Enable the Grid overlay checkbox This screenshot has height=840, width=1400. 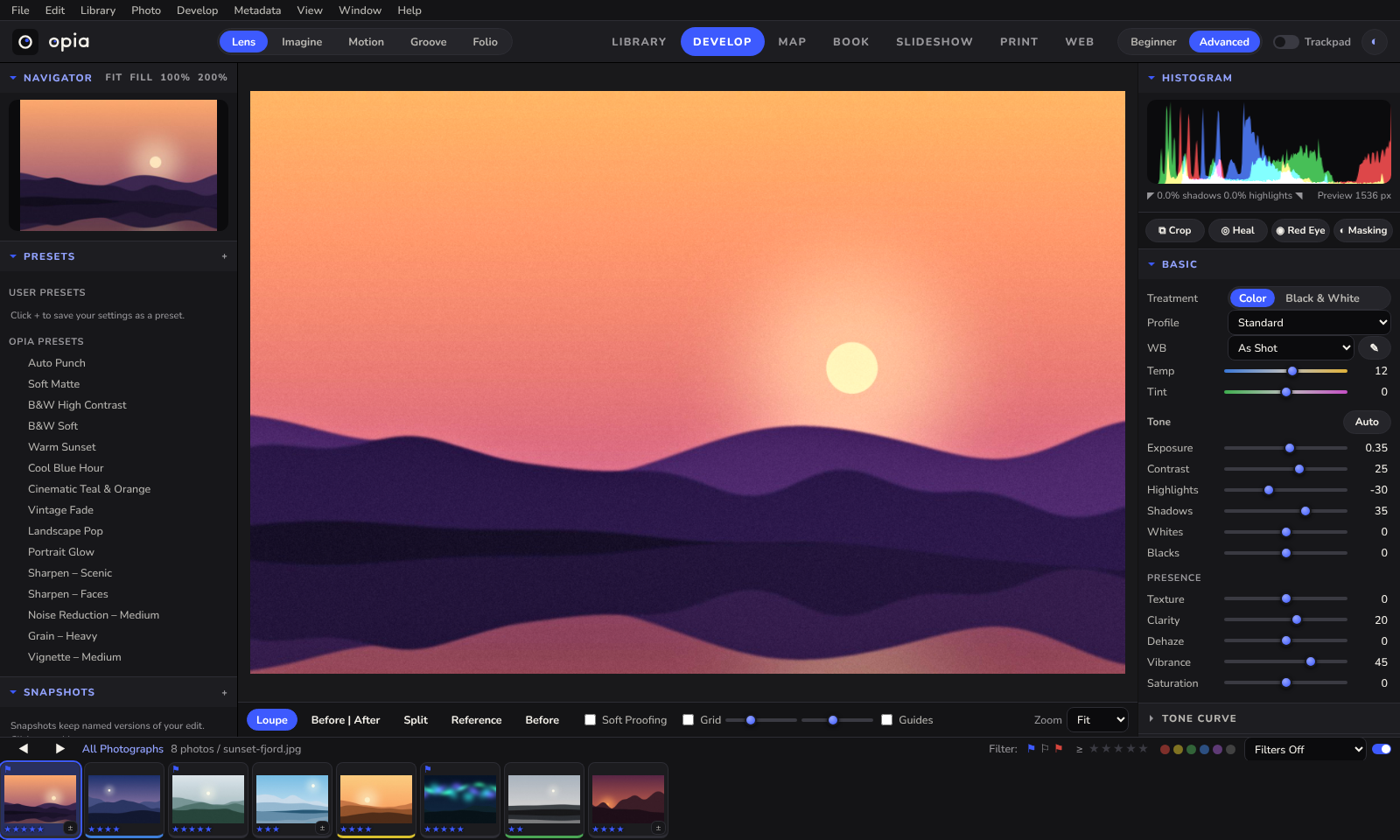689,720
